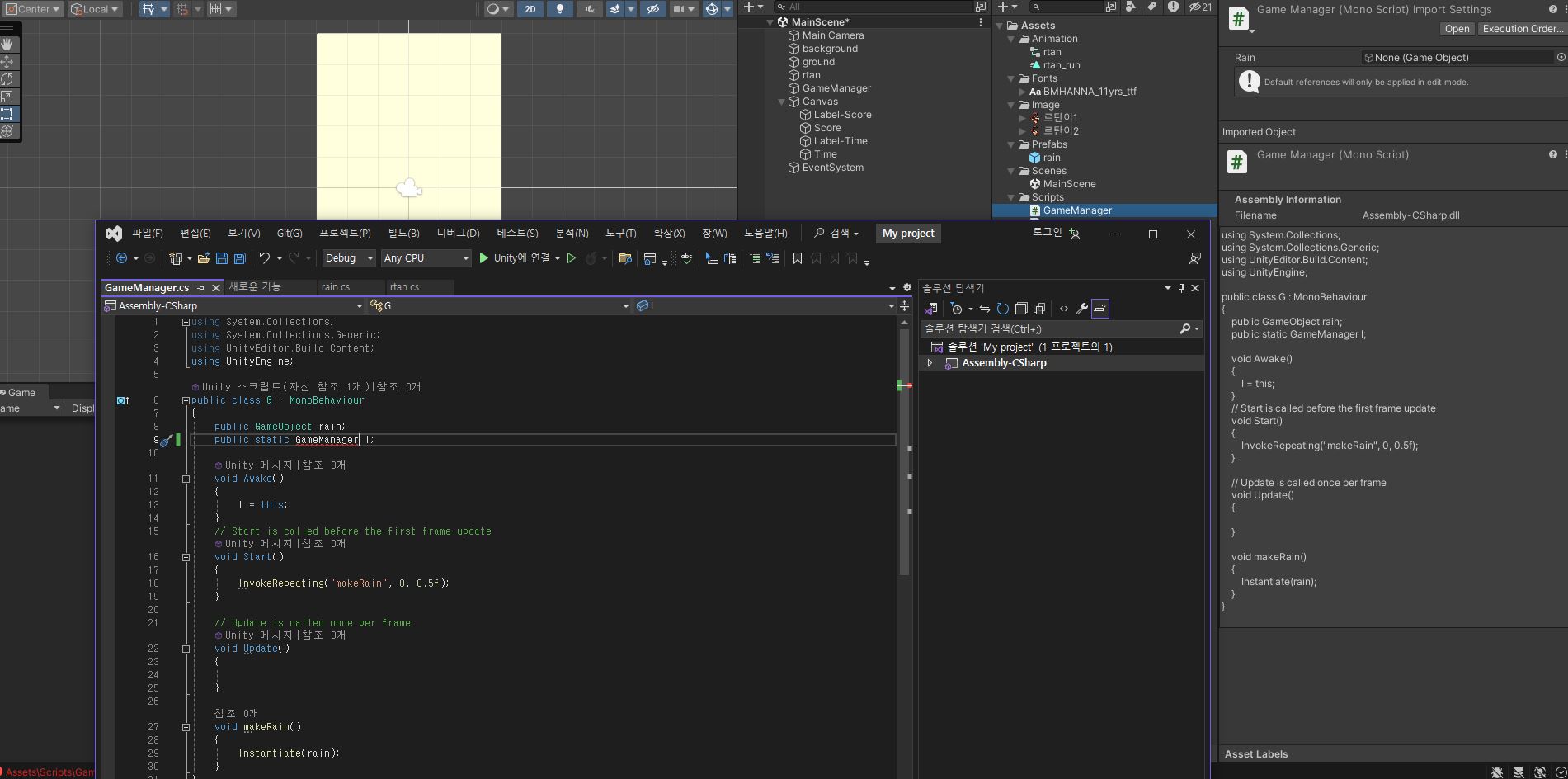The image size is (1568, 779).
Task: Open the 편집(E) menu
Action: coord(195,234)
